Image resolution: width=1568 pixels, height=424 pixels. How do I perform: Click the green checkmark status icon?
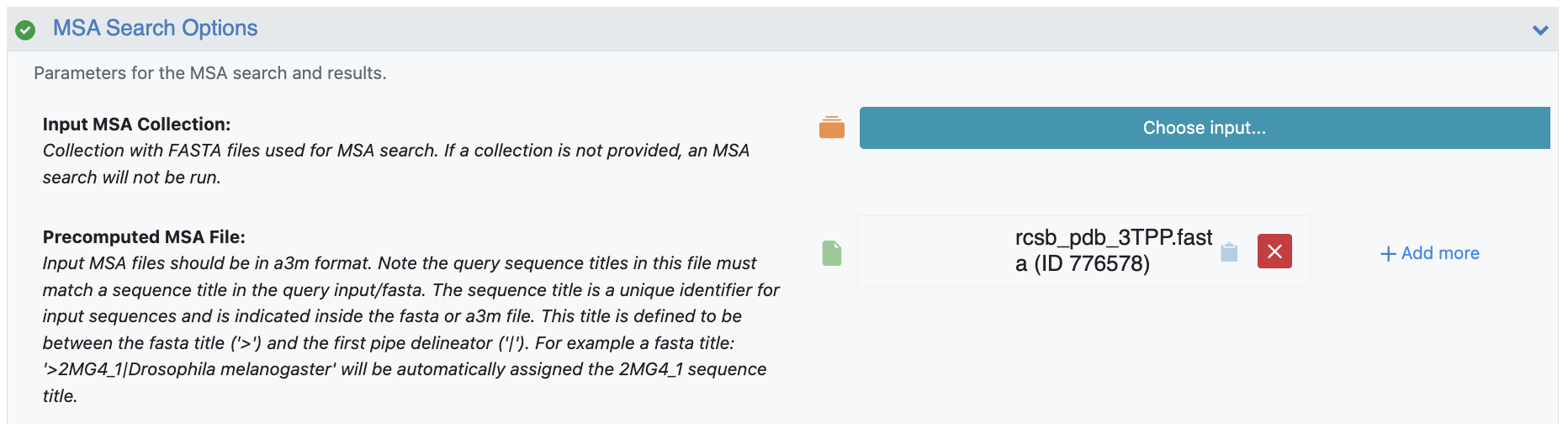pyautogui.click(x=26, y=30)
